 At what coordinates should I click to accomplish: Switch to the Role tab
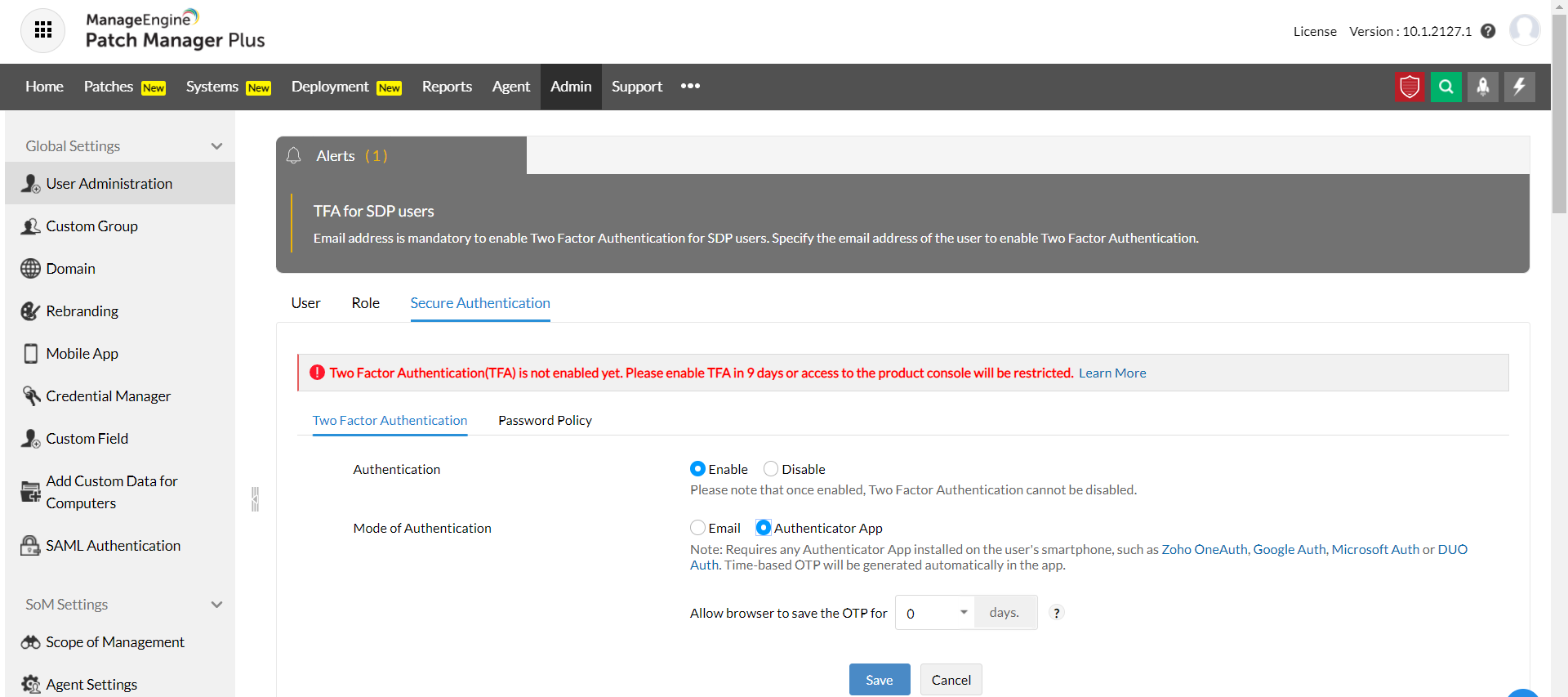(366, 303)
